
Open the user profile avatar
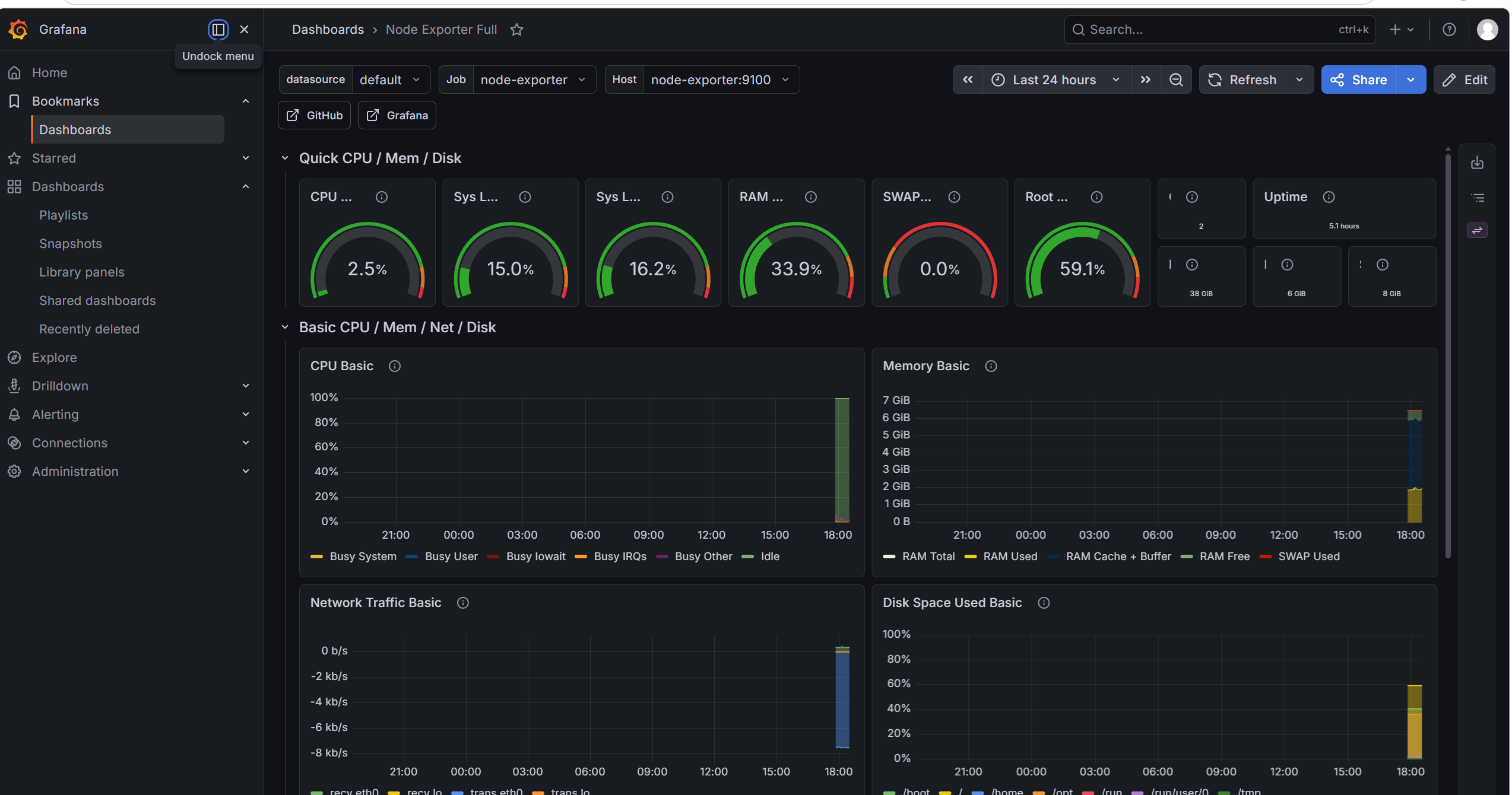pyautogui.click(x=1487, y=29)
